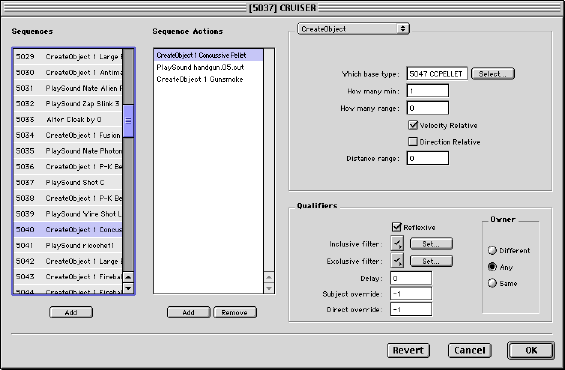Viewport: 565px width, 370px height.
Task: Select the Any owner radio button
Action: pos(492,267)
